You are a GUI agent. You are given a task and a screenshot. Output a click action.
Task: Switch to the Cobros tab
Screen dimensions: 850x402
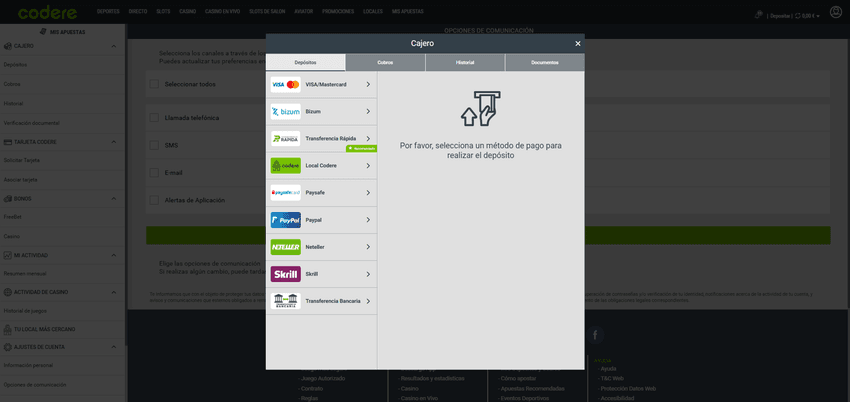click(x=385, y=62)
